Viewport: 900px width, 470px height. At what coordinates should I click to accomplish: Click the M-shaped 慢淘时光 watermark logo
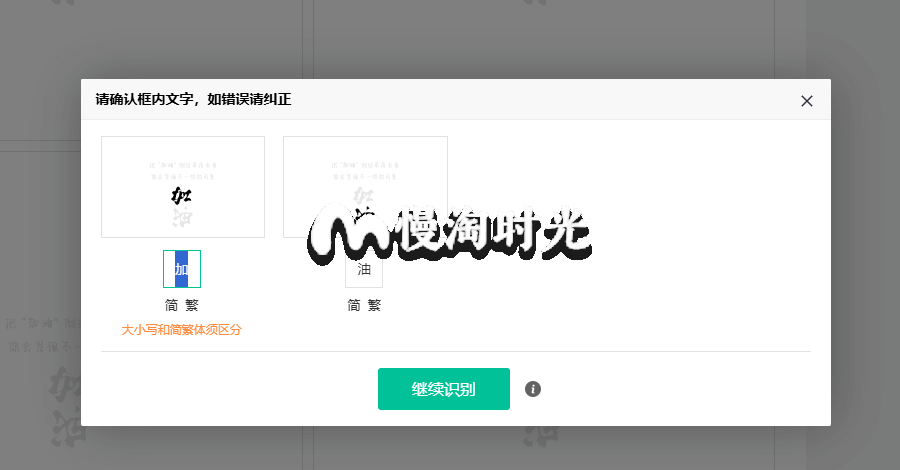point(350,233)
